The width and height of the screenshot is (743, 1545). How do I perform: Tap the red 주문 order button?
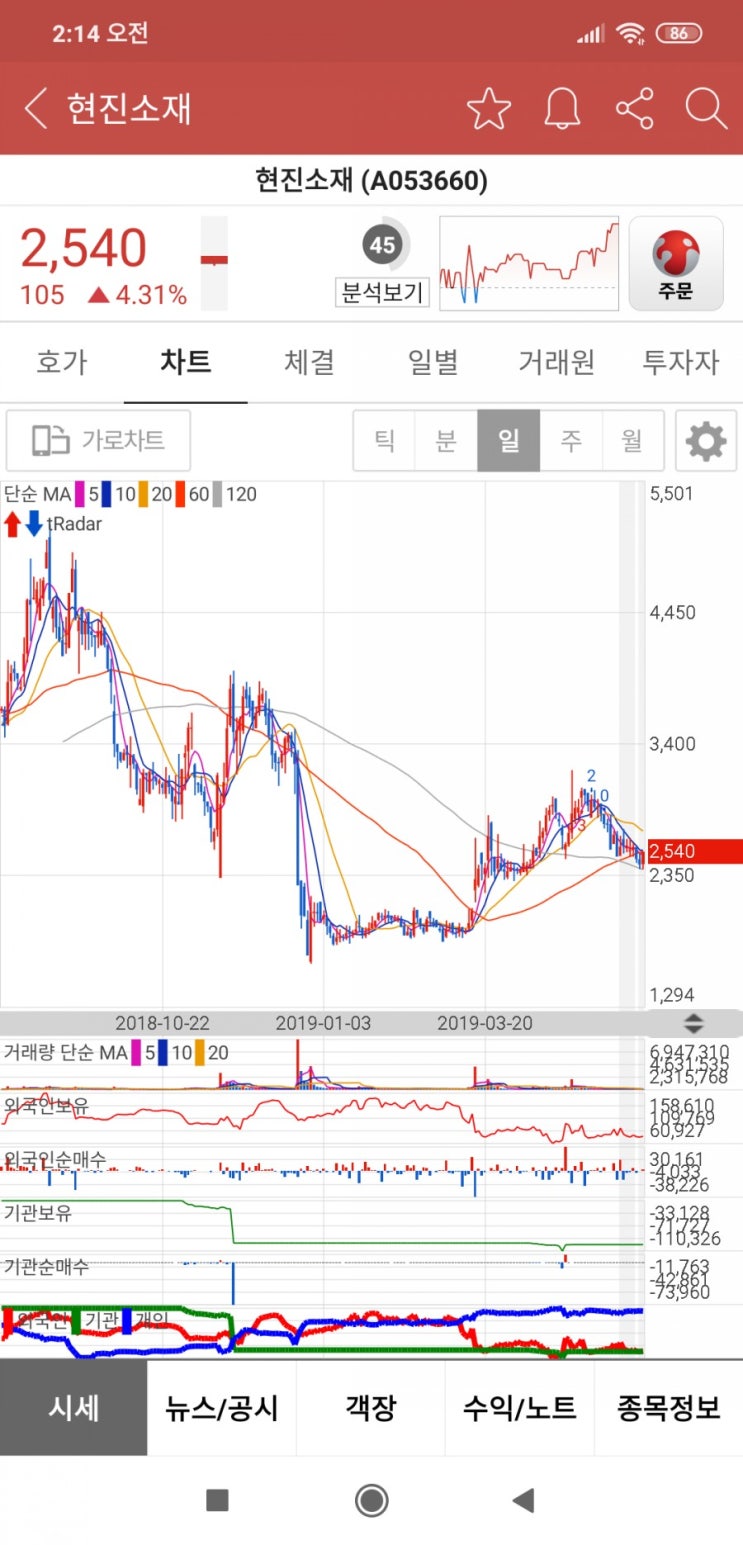pyautogui.click(x=676, y=264)
